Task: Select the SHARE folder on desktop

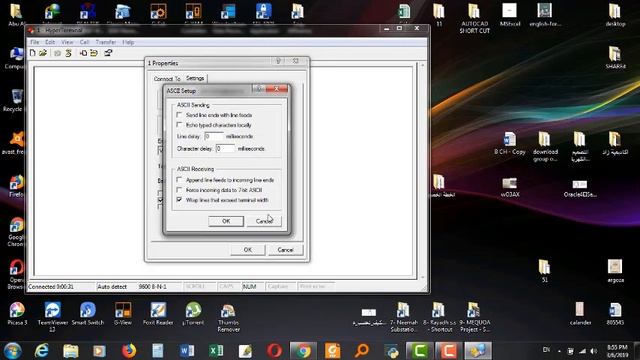Action: [615, 57]
